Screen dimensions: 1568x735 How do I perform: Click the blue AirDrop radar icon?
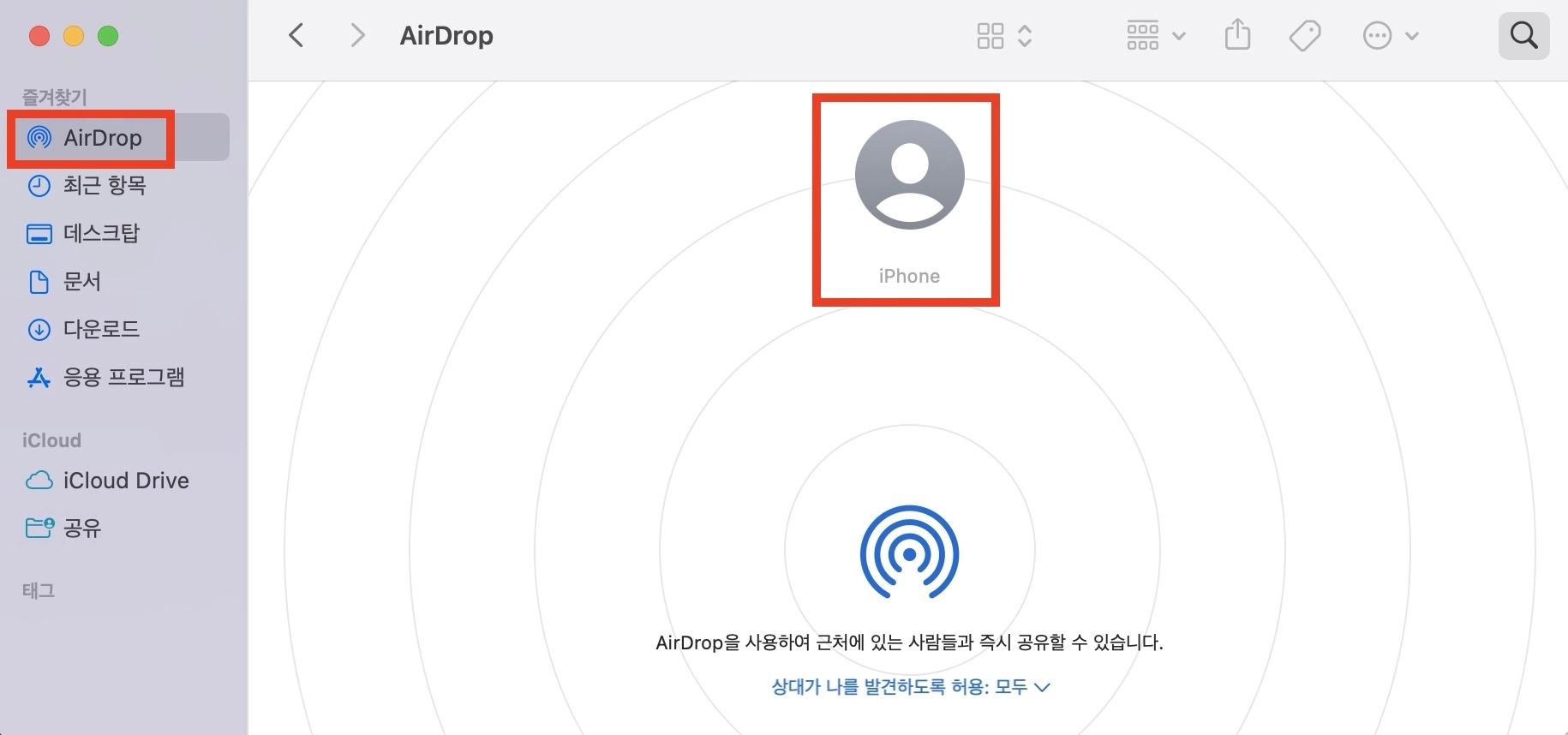pyautogui.click(x=909, y=553)
